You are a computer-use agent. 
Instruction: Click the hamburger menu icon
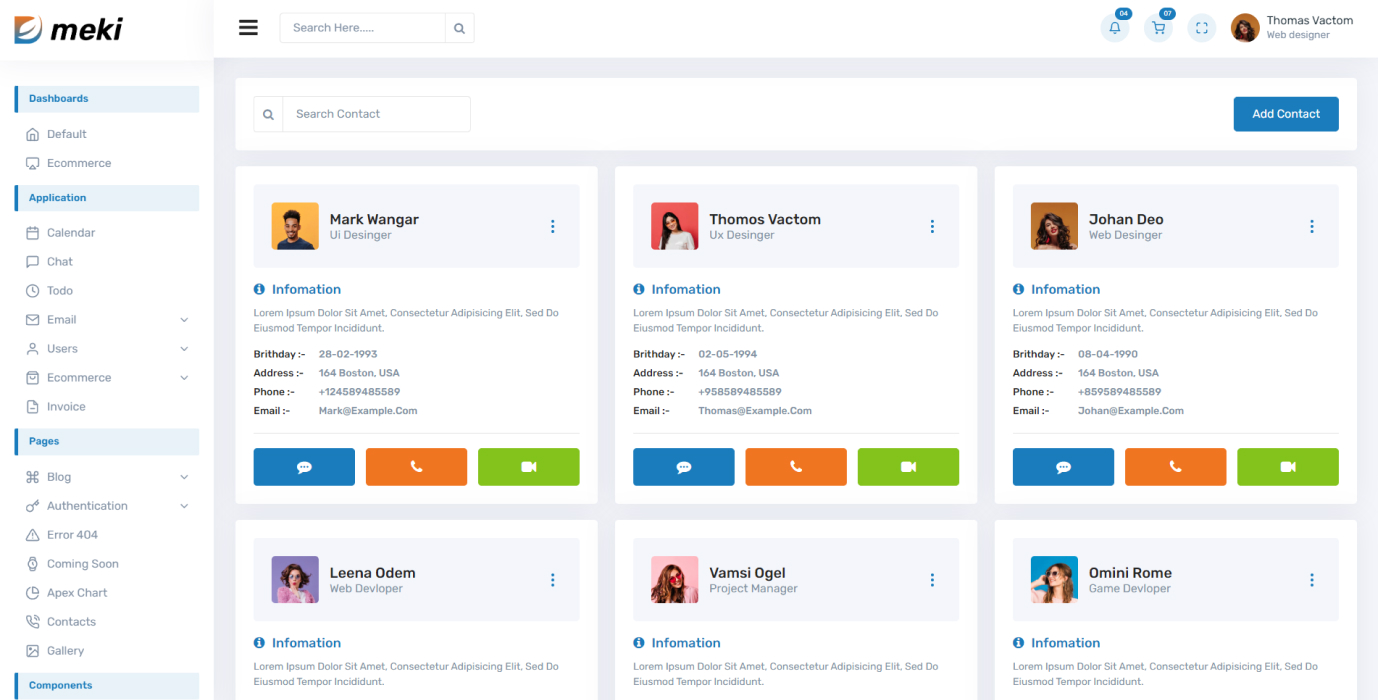coord(248,27)
